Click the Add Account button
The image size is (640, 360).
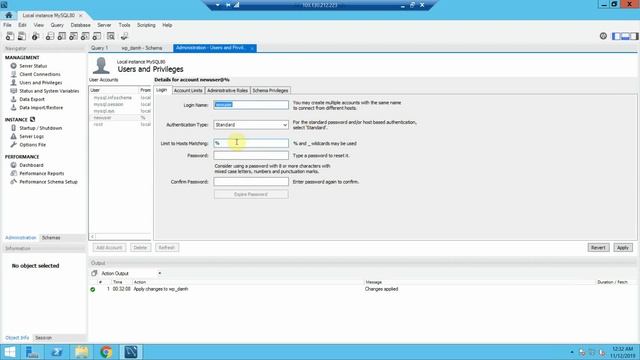point(109,247)
